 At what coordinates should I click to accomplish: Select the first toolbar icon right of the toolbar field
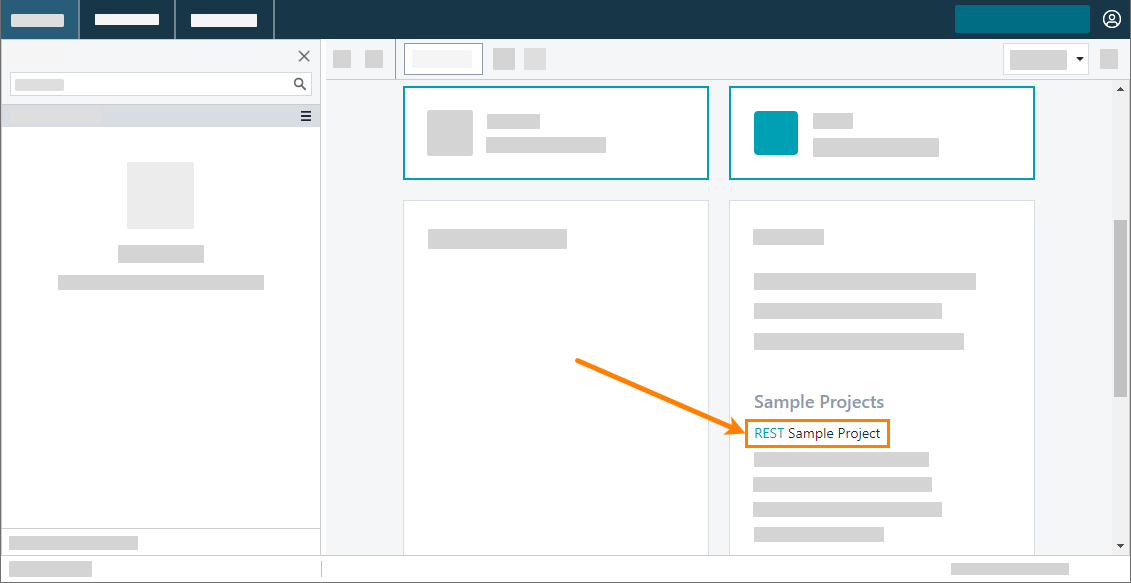click(x=504, y=58)
